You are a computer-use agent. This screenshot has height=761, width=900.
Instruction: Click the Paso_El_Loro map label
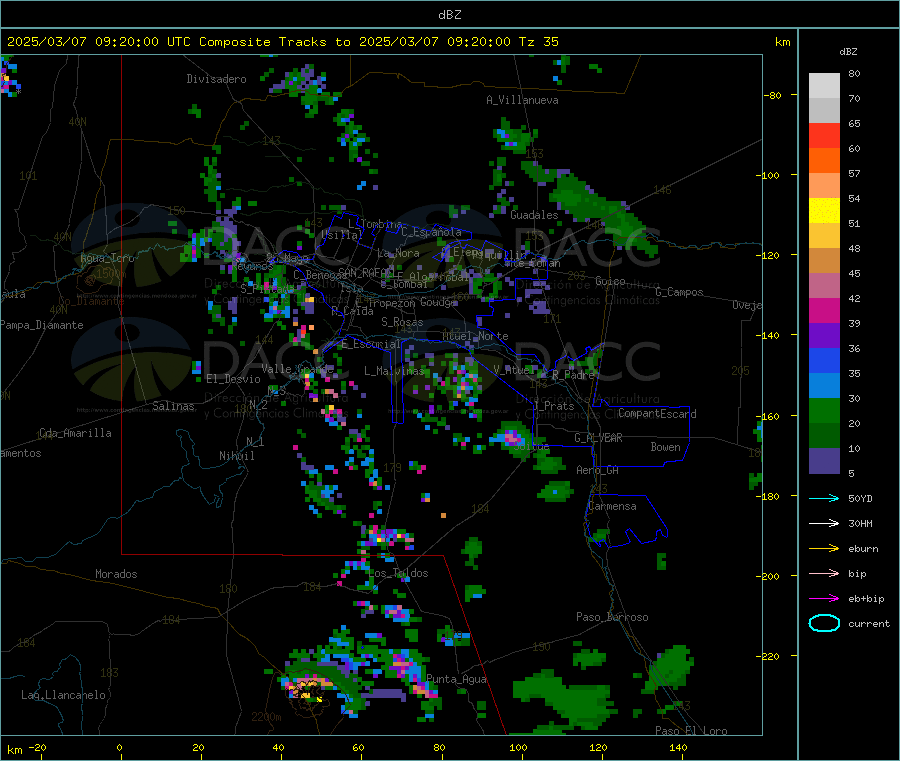(691, 731)
